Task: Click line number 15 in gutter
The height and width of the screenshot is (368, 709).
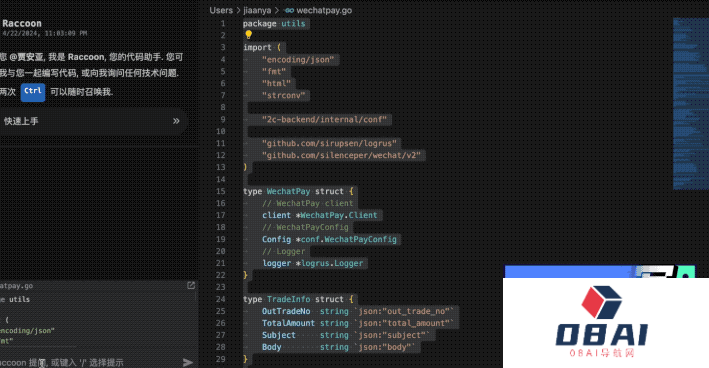Action: click(220, 191)
